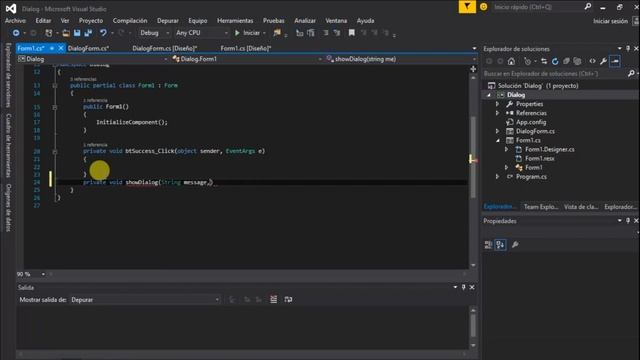Pin the Salida output panel
The height and width of the screenshot is (360, 640).
463,287
